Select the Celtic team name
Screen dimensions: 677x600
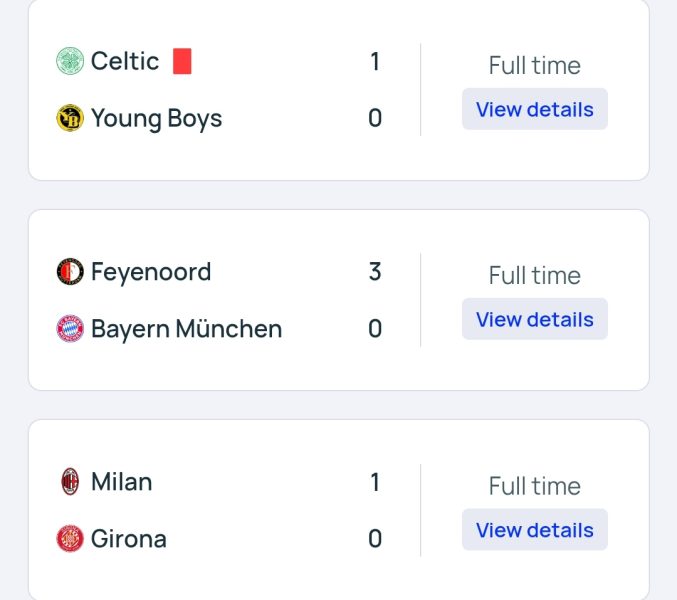click(125, 61)
